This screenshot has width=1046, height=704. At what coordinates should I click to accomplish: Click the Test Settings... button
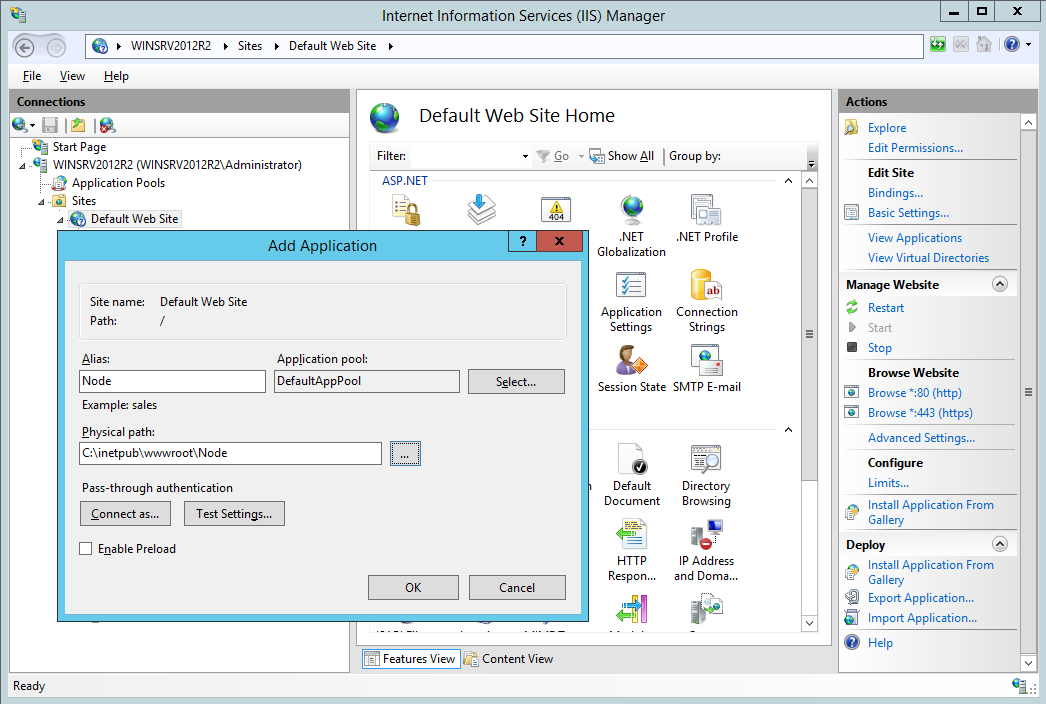pos(234,514)
